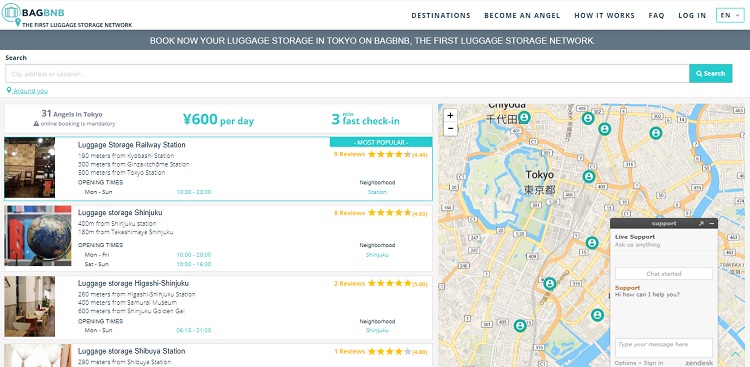This screenshot has width=750, height=367.
Task: Click the Live Support heading in chat
Action: click(x=635, y=237)
